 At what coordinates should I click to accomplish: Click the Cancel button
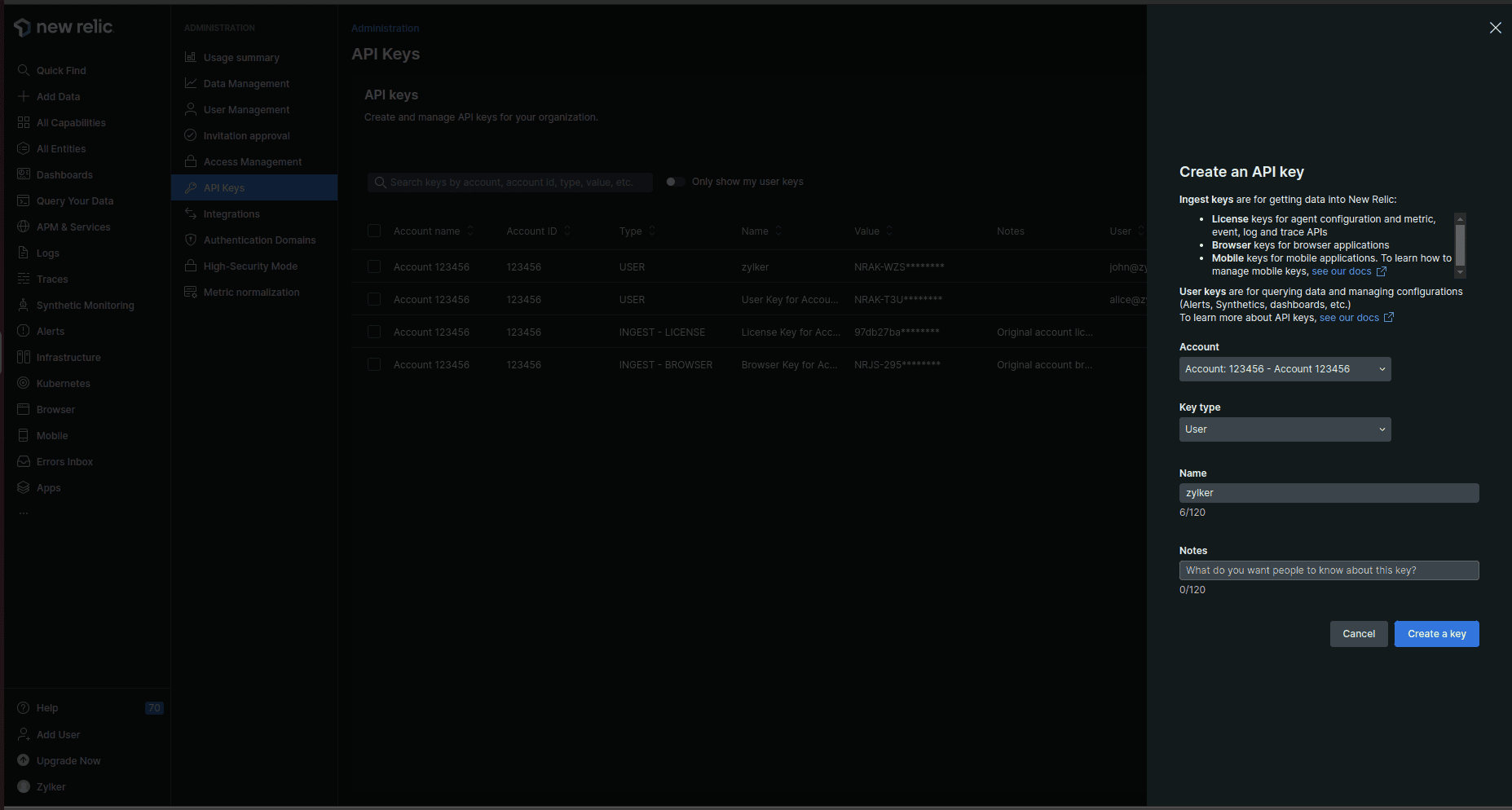[x=1358, y=634]
